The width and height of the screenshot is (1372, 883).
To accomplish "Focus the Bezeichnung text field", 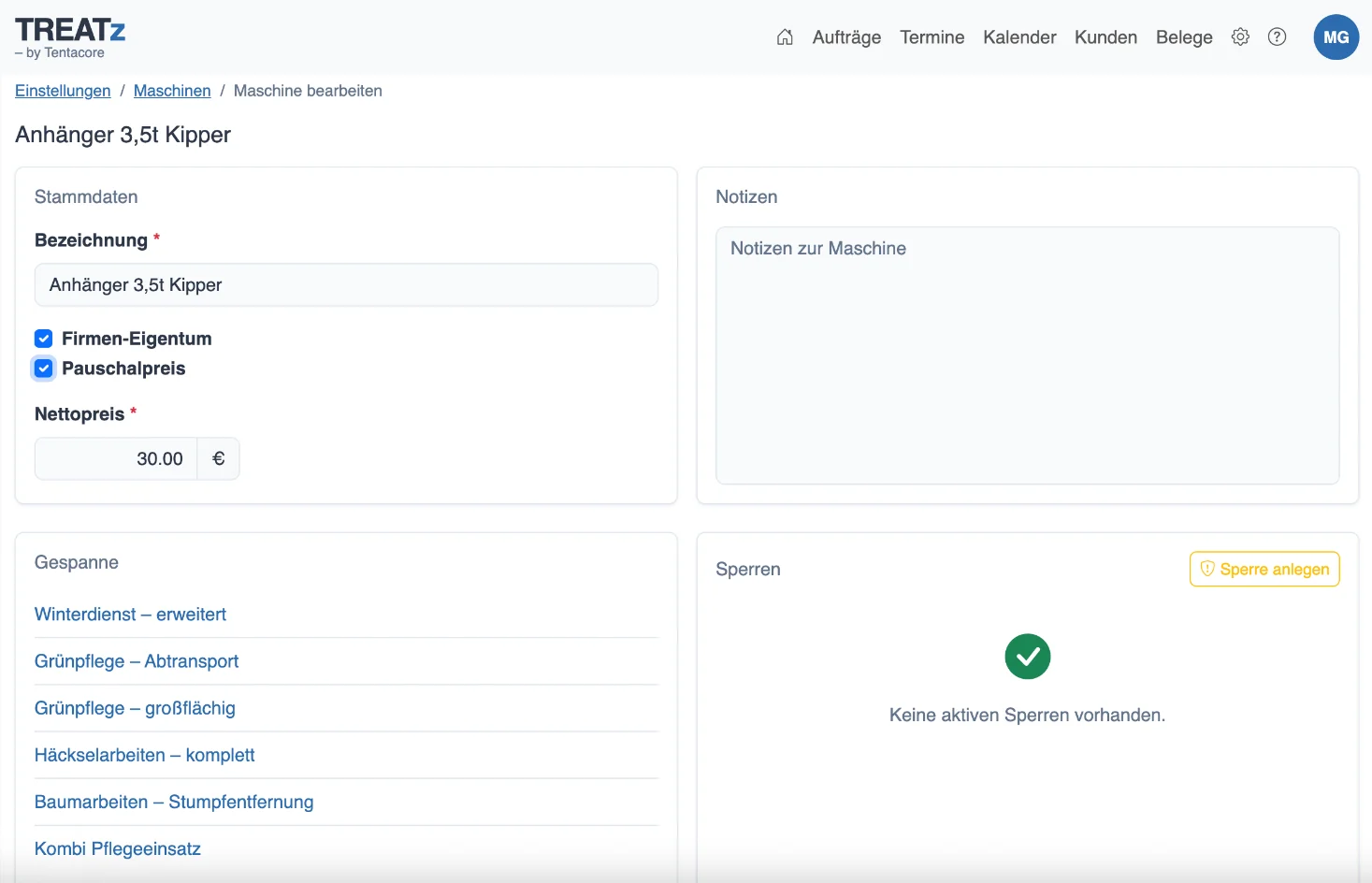I will coord(346,284).
